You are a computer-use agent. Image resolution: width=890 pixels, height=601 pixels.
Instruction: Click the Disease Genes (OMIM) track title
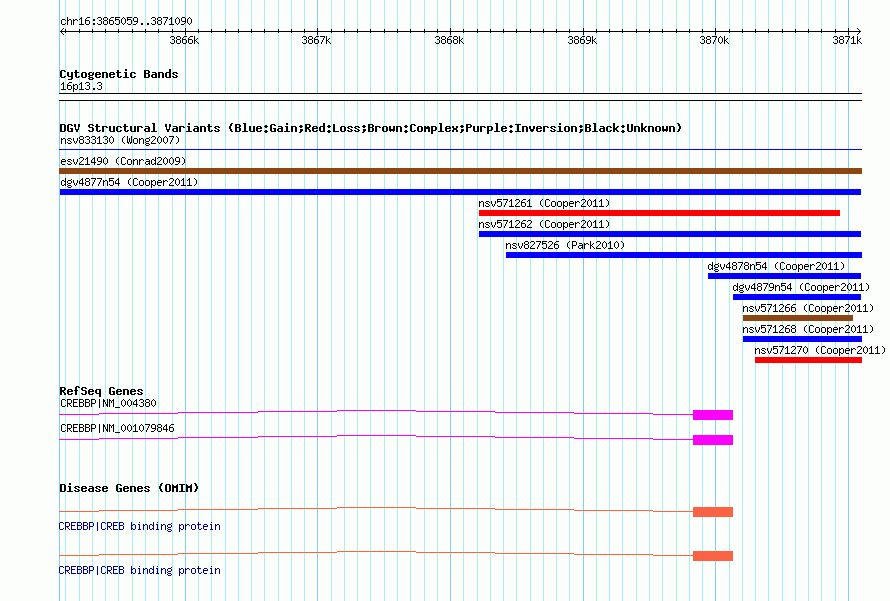[x=129, y=488]
